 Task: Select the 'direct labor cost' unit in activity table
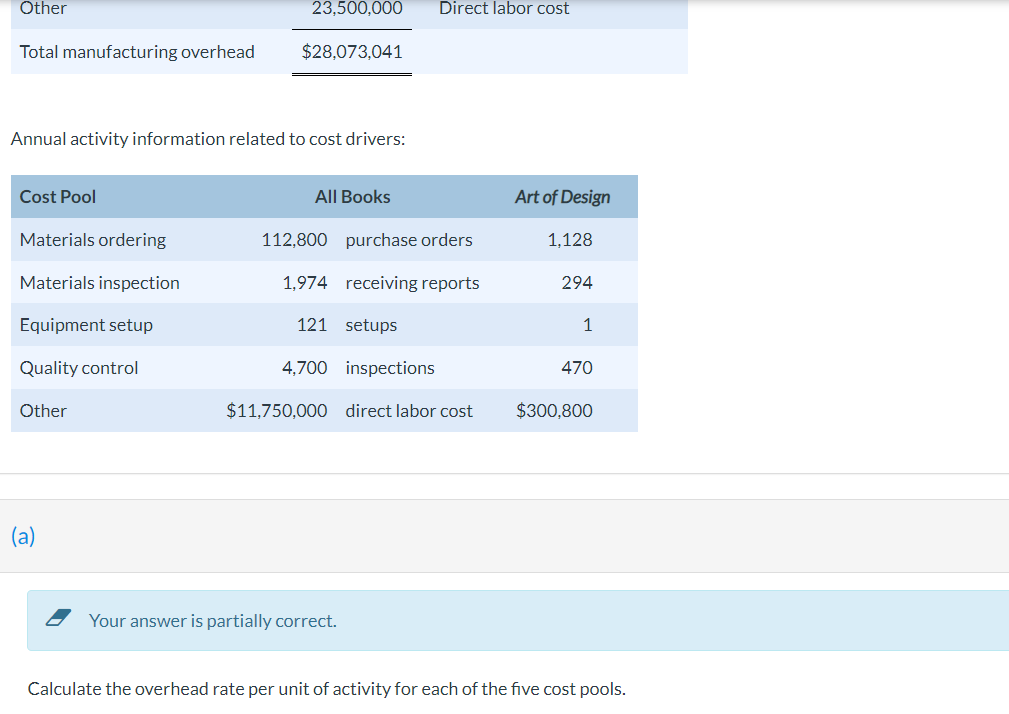click(x=409, y=411)
